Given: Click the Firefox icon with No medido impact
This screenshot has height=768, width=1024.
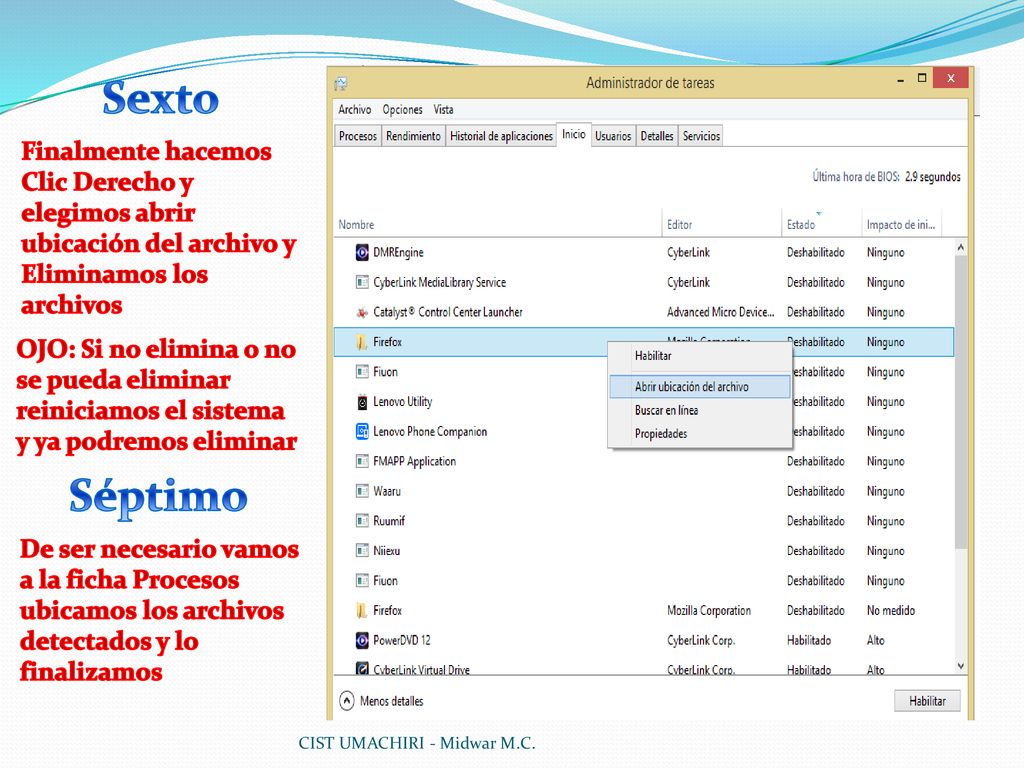Looking at the screenshot, I should tap(362, 611).
